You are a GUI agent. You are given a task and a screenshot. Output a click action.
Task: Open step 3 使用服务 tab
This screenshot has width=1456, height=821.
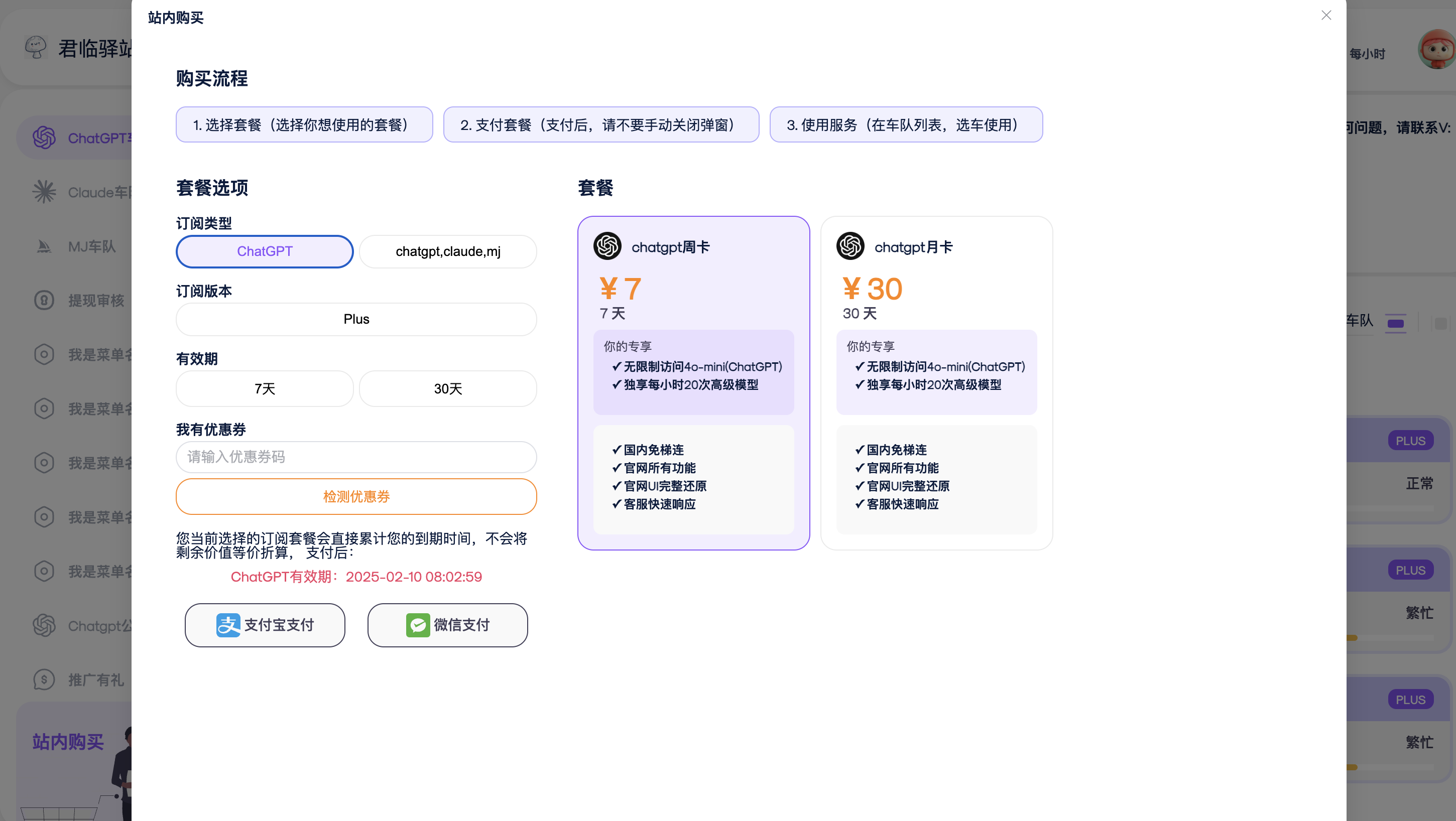(x=906, y=124)
